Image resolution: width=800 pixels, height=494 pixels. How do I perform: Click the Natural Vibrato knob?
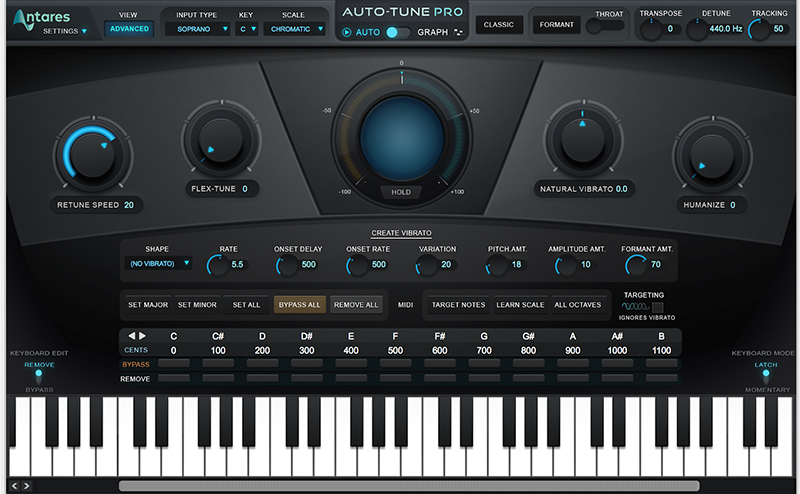click(583, 139)
